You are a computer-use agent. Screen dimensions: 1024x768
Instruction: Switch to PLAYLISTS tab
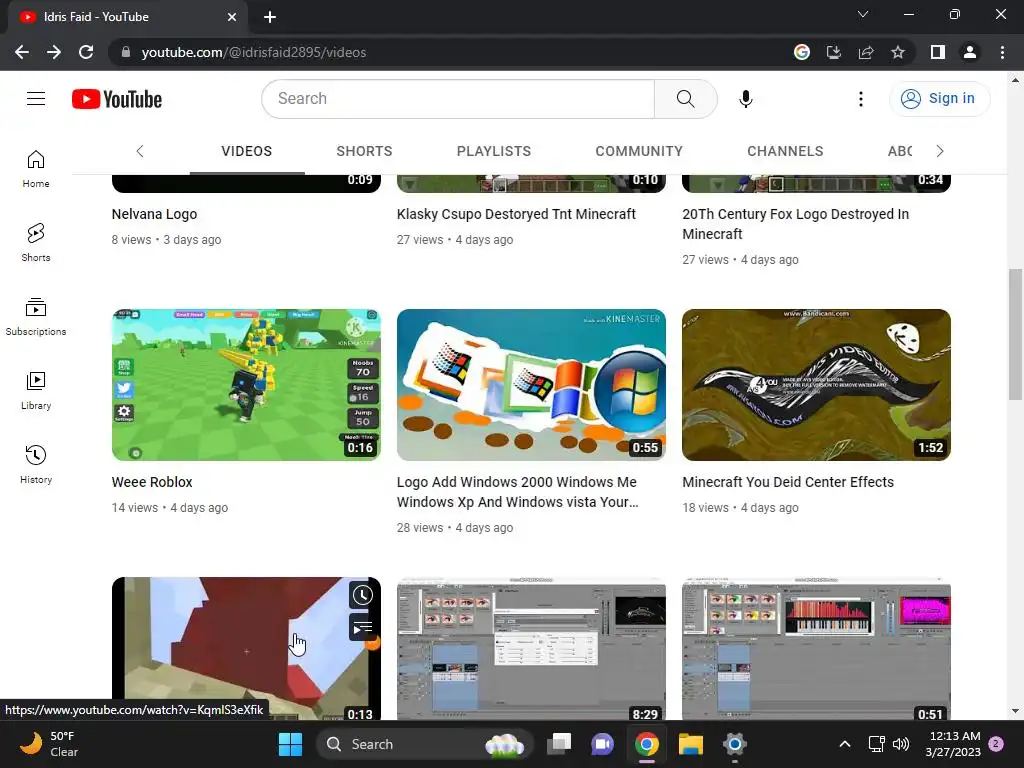click(494, 152)
